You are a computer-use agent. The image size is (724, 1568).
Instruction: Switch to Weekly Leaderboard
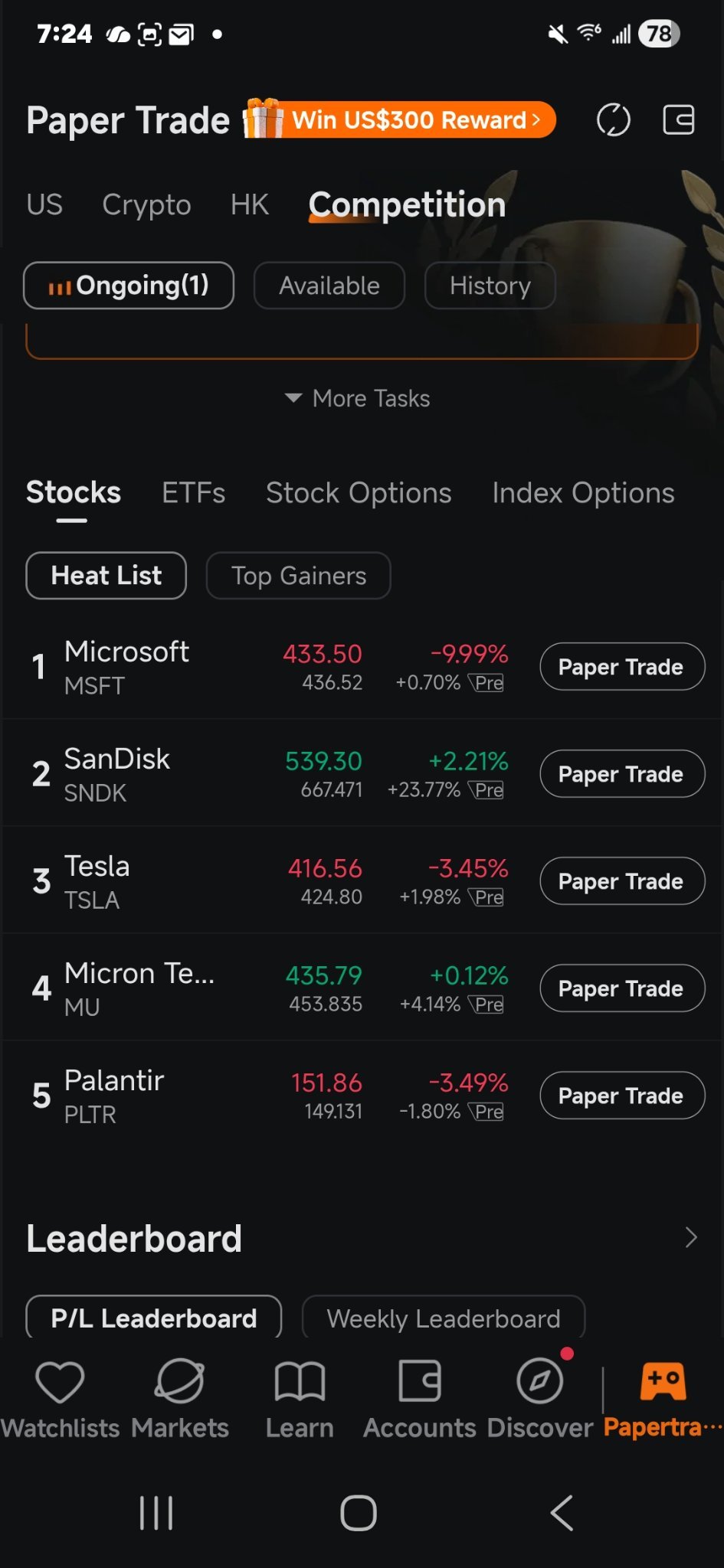444,1318
